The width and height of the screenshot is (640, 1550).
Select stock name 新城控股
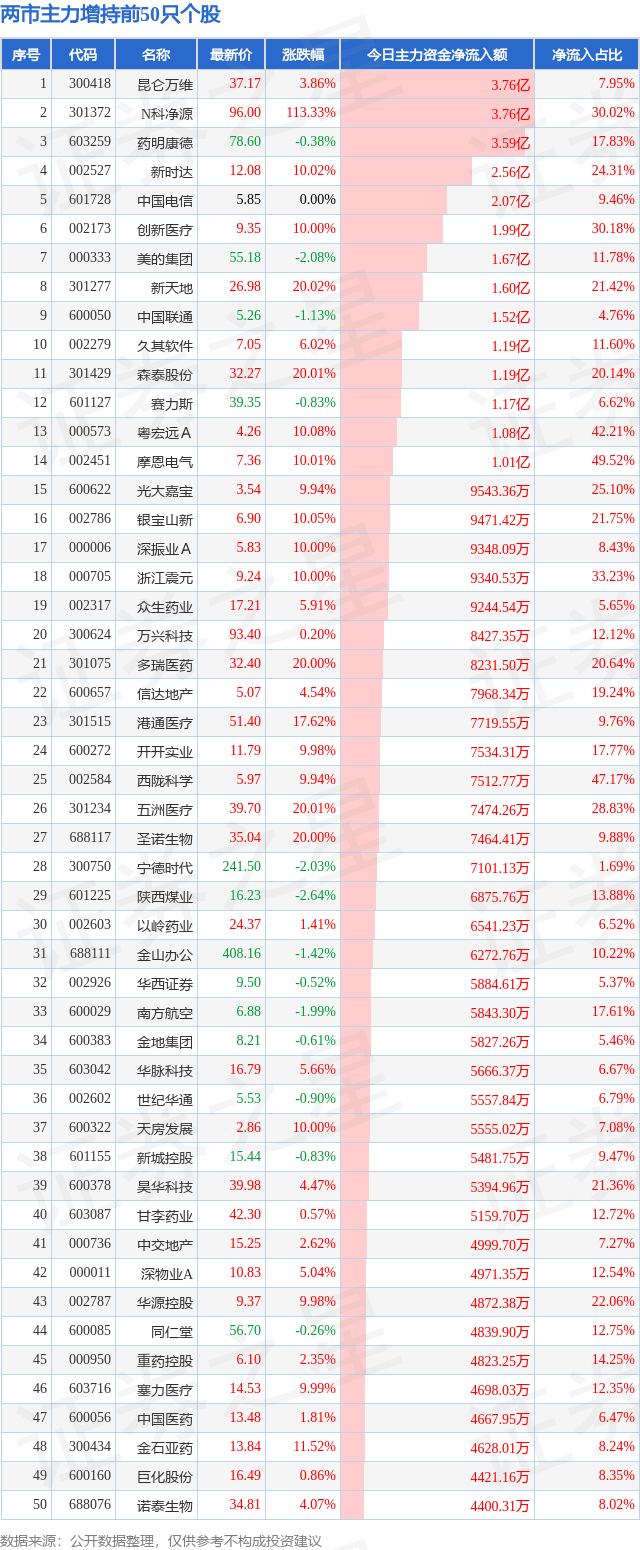click(x=165, y=1157)
